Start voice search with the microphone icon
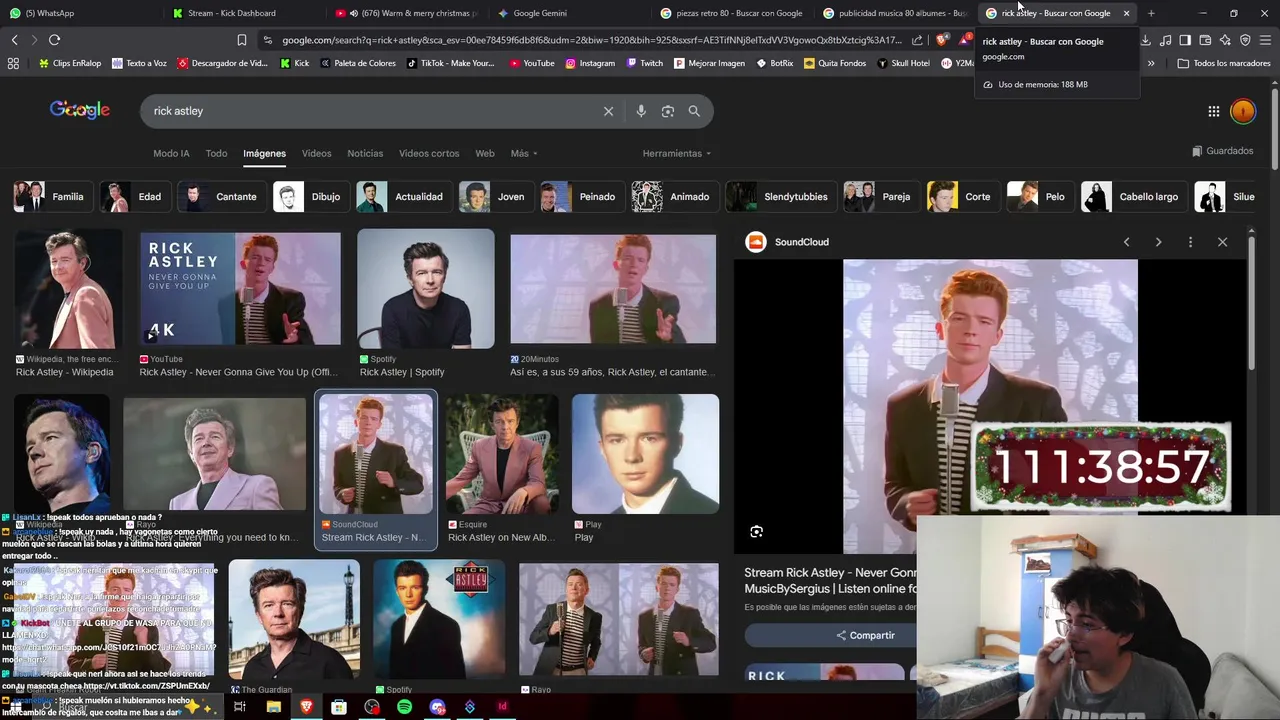1280x720 pixels. pyautogui.click(x=641, y=111)
